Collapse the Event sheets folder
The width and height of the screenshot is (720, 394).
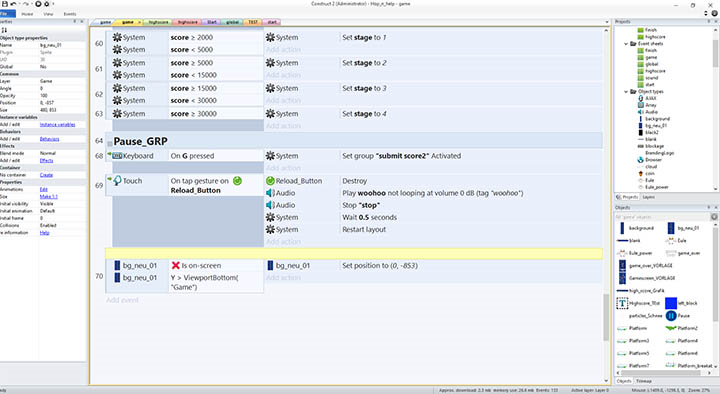[626, 44]
